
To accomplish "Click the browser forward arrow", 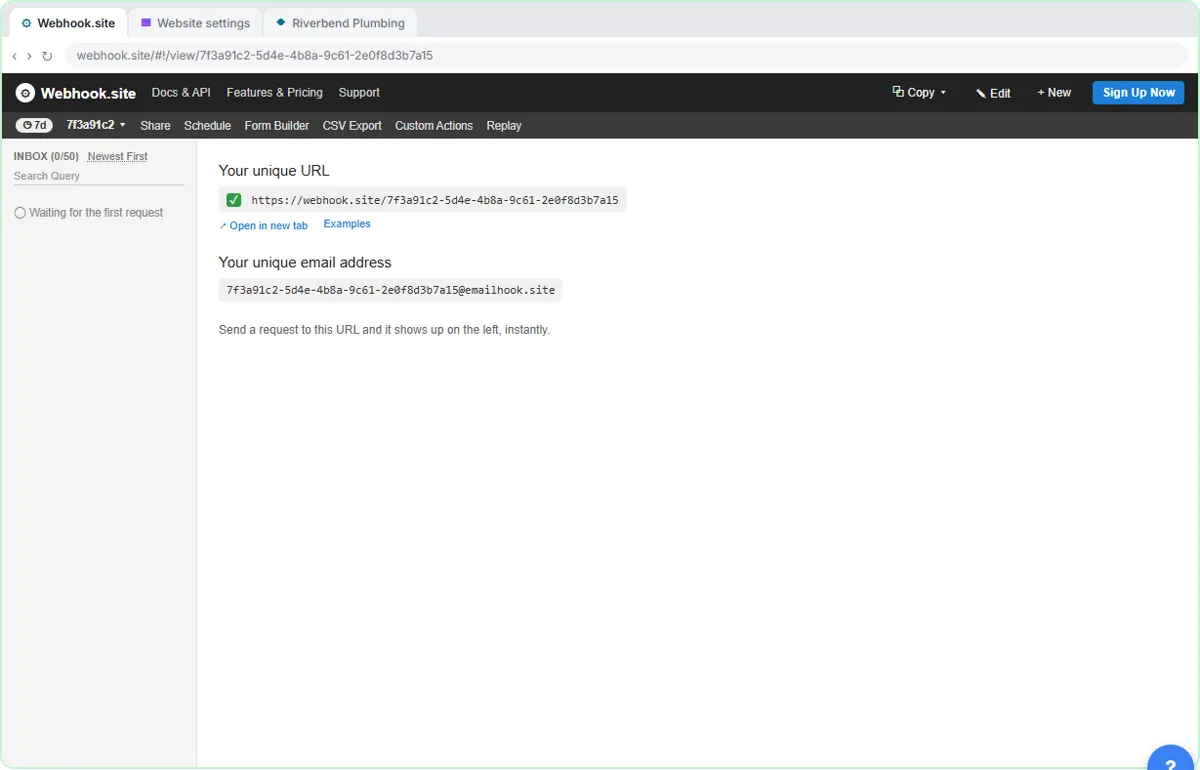I will [29, 56].
